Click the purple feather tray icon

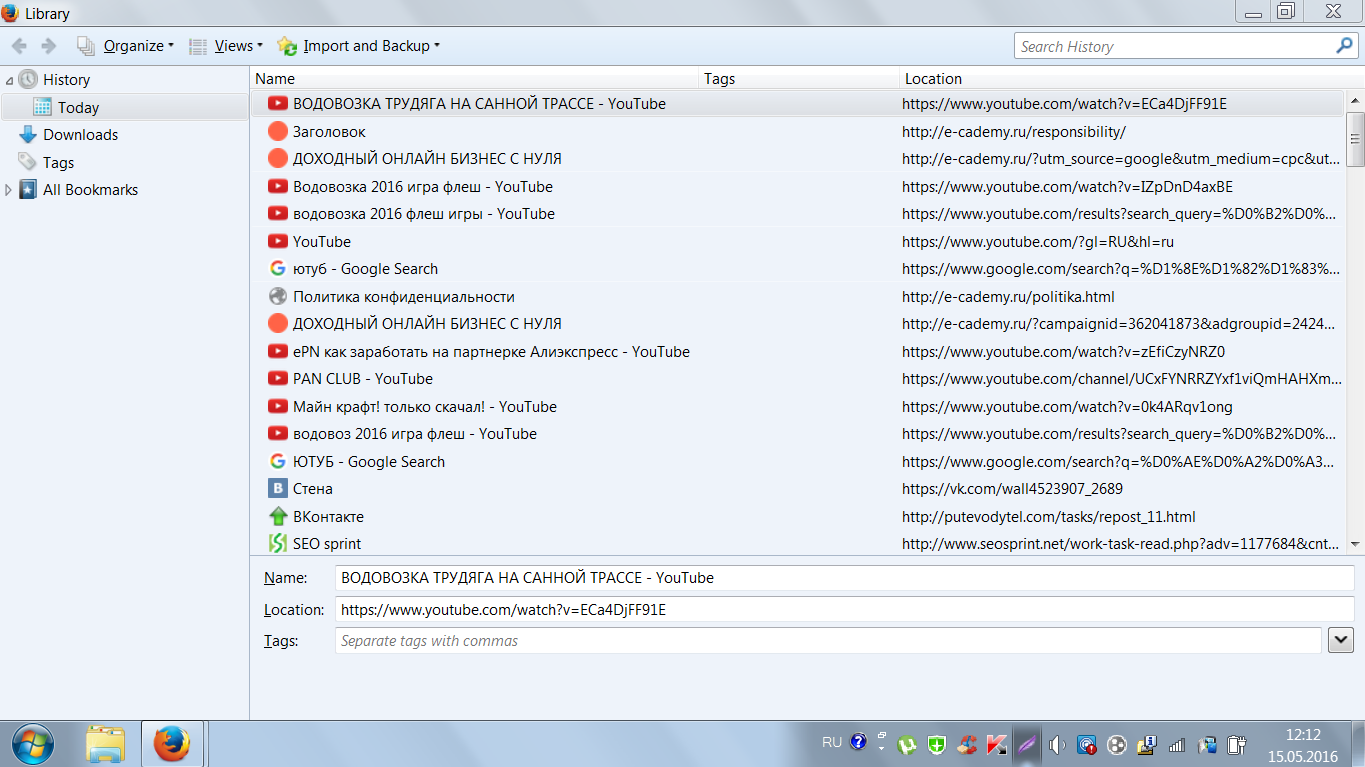[x=1027, y=744]
